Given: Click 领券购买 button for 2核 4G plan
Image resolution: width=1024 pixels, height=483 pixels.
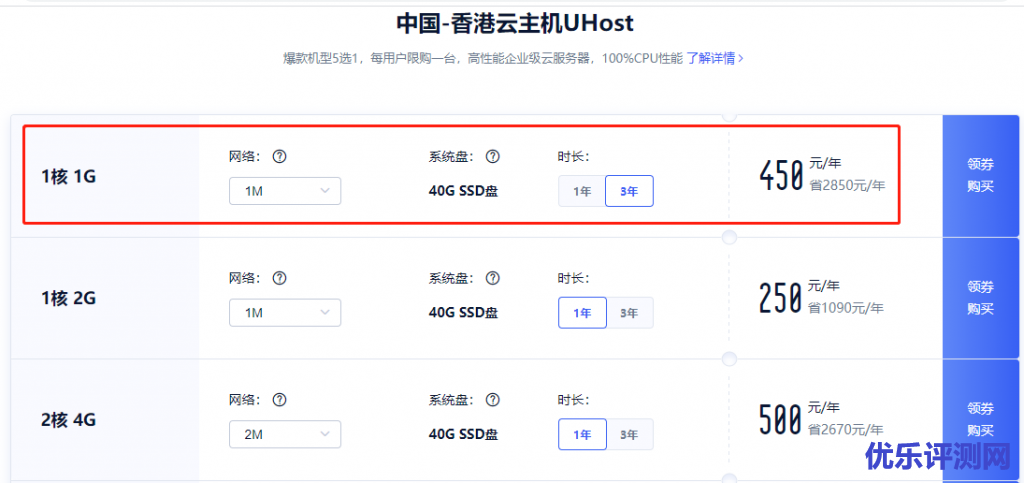Looking at the screenshot, I should [x=980, y=419].
